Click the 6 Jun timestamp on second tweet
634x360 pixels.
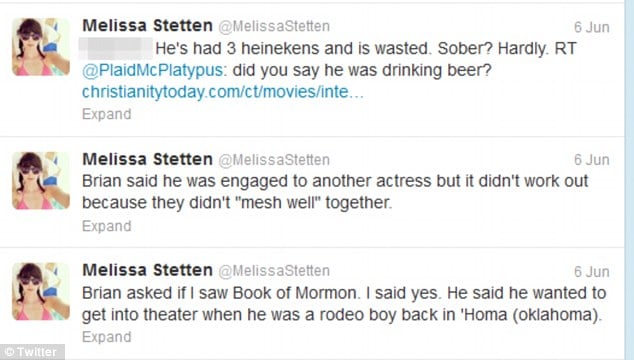click(592, 160)
